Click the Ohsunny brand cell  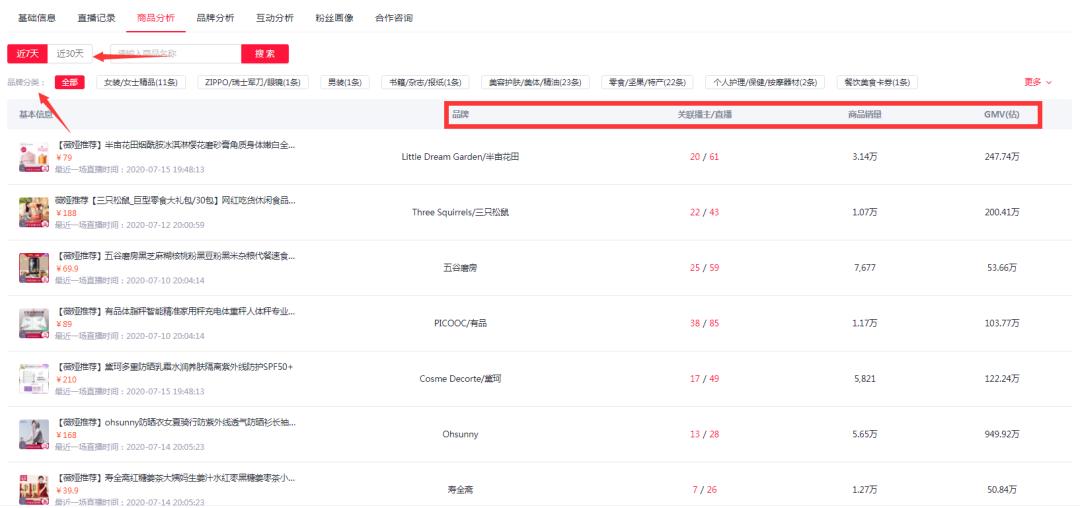coord(460,435)
